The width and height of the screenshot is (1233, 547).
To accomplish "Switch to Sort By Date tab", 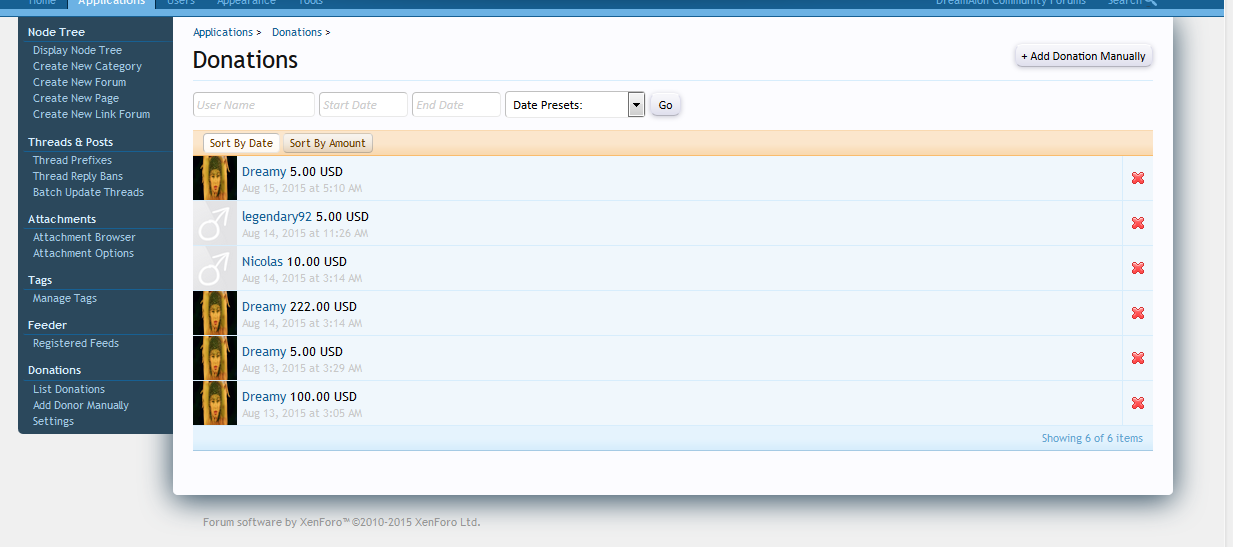I will click(241, 143).
